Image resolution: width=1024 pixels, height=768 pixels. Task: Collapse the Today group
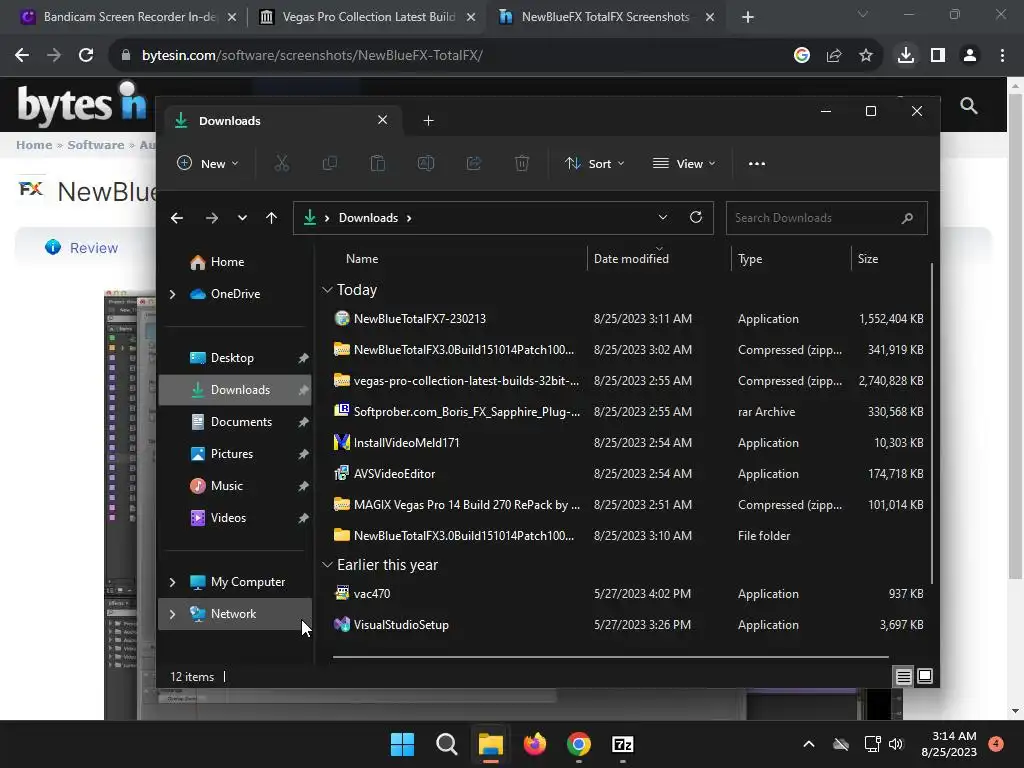[x=327, y=289]
